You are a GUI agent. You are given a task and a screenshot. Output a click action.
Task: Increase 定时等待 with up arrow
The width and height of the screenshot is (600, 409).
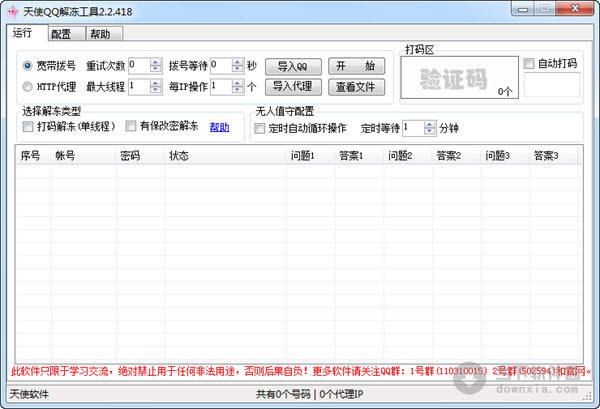[430, 125]
